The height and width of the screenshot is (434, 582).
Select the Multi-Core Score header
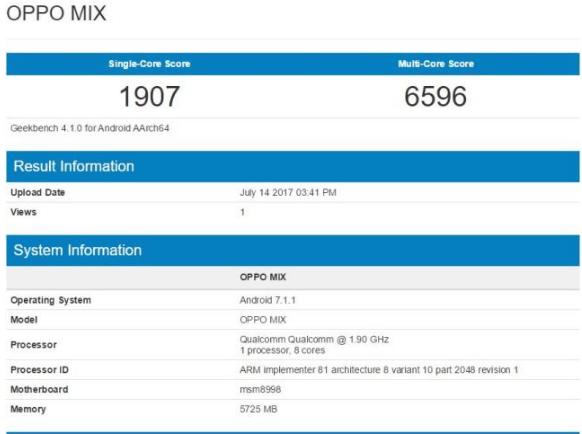click(436, 64)
